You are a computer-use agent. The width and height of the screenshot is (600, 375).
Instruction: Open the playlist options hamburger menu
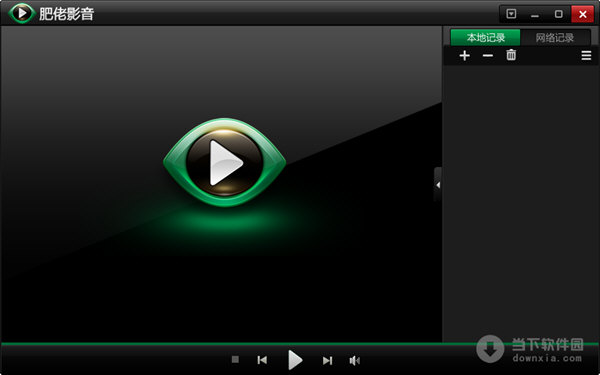[586, 56]
